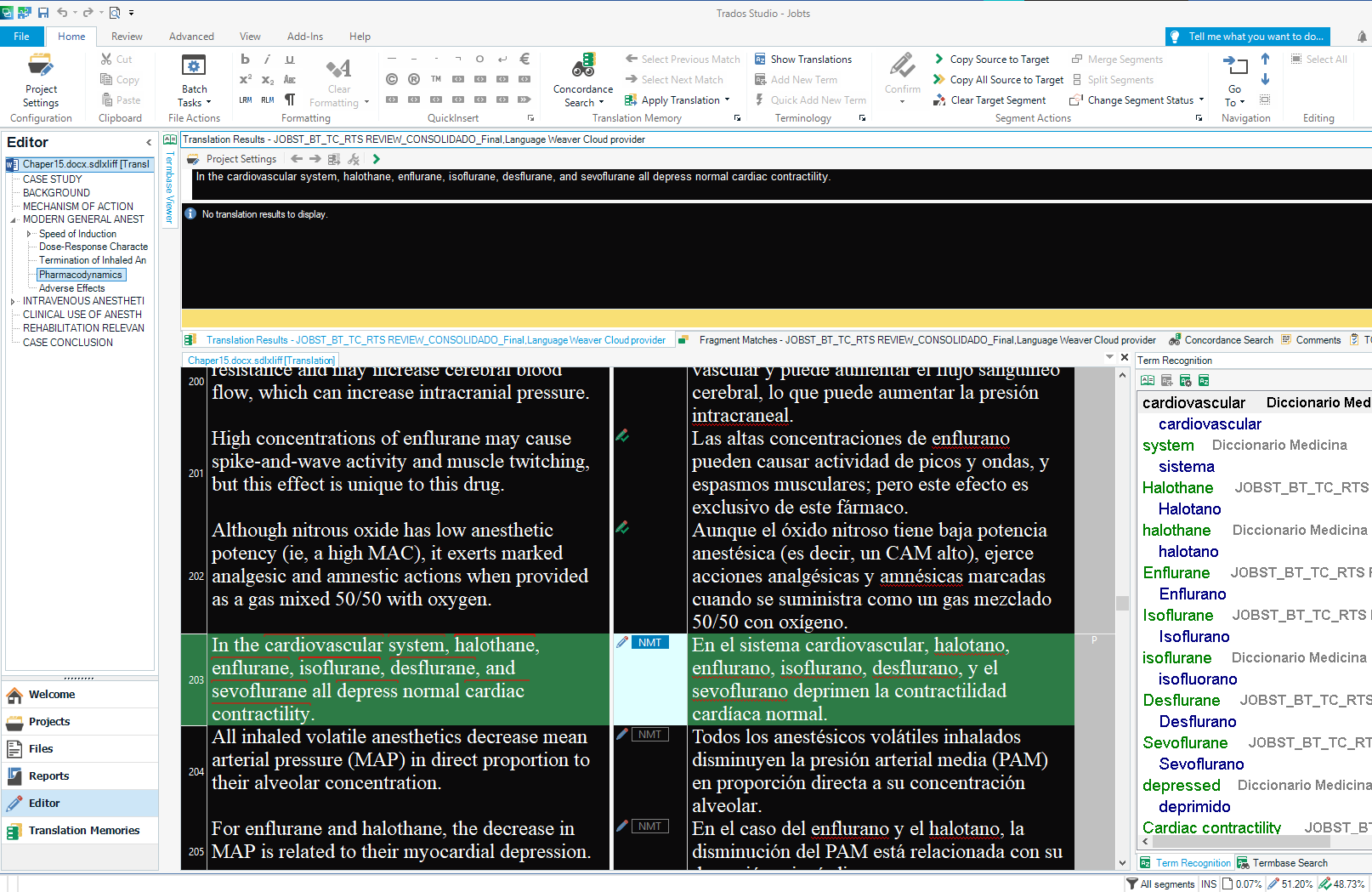Viewport: 1372px width, 892px height.
Task: Toggle italic formatting
Action: (267, 60)
